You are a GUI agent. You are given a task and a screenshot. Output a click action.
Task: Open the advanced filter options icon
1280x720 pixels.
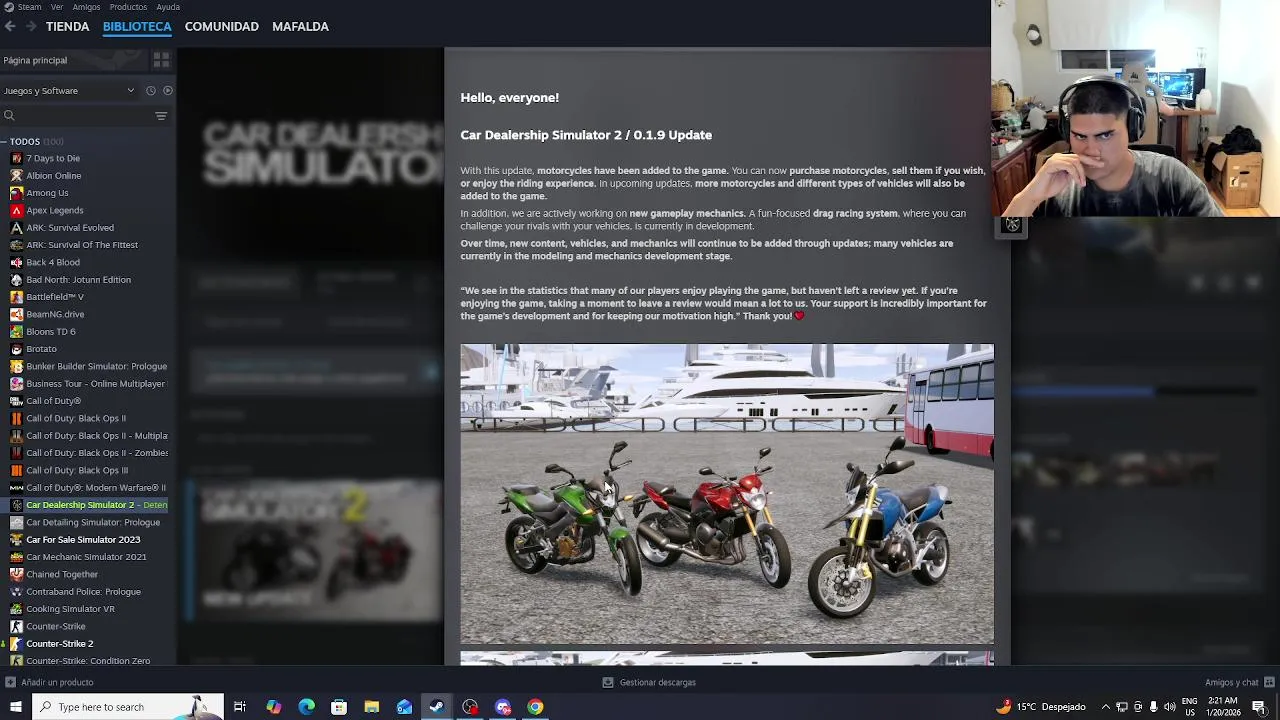pyautogui.click(x=161, y=116)
